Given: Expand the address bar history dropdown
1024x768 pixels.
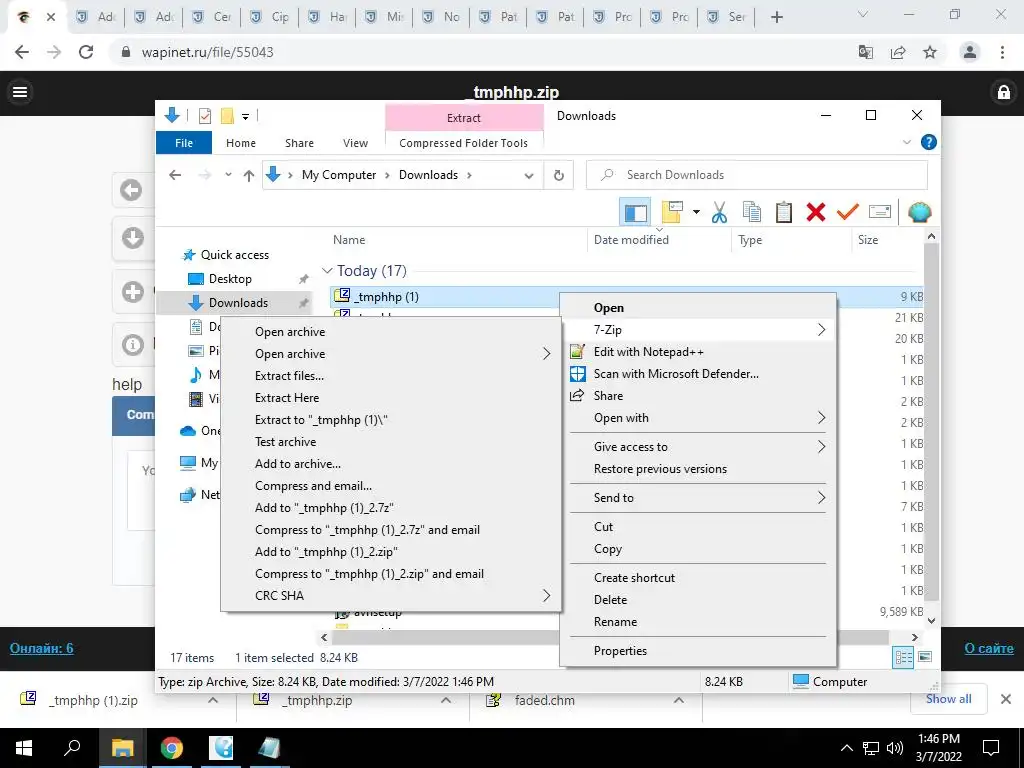Looking at the screenshot, I should pos(529,176).
